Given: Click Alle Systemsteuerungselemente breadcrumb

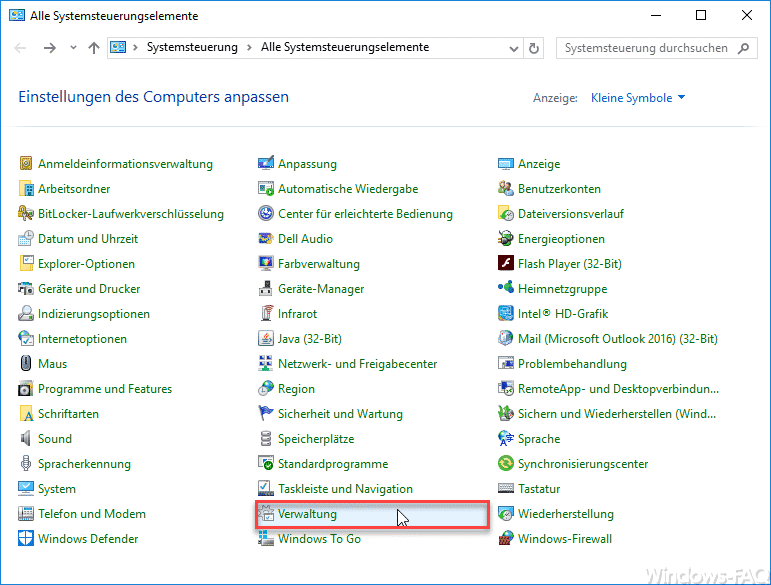Looking at the screenshot, I should 345,47.
